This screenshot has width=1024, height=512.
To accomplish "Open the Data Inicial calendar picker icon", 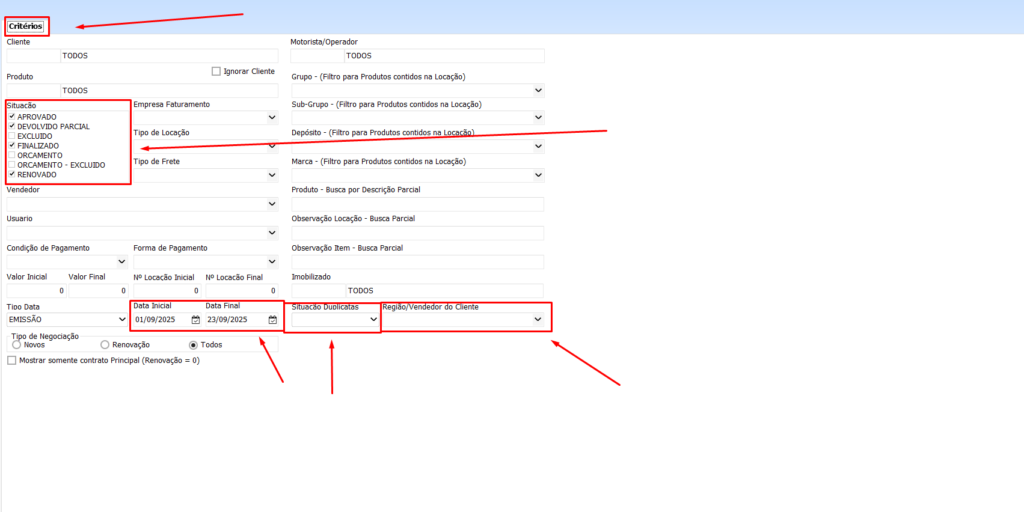I will coord(196,320).
